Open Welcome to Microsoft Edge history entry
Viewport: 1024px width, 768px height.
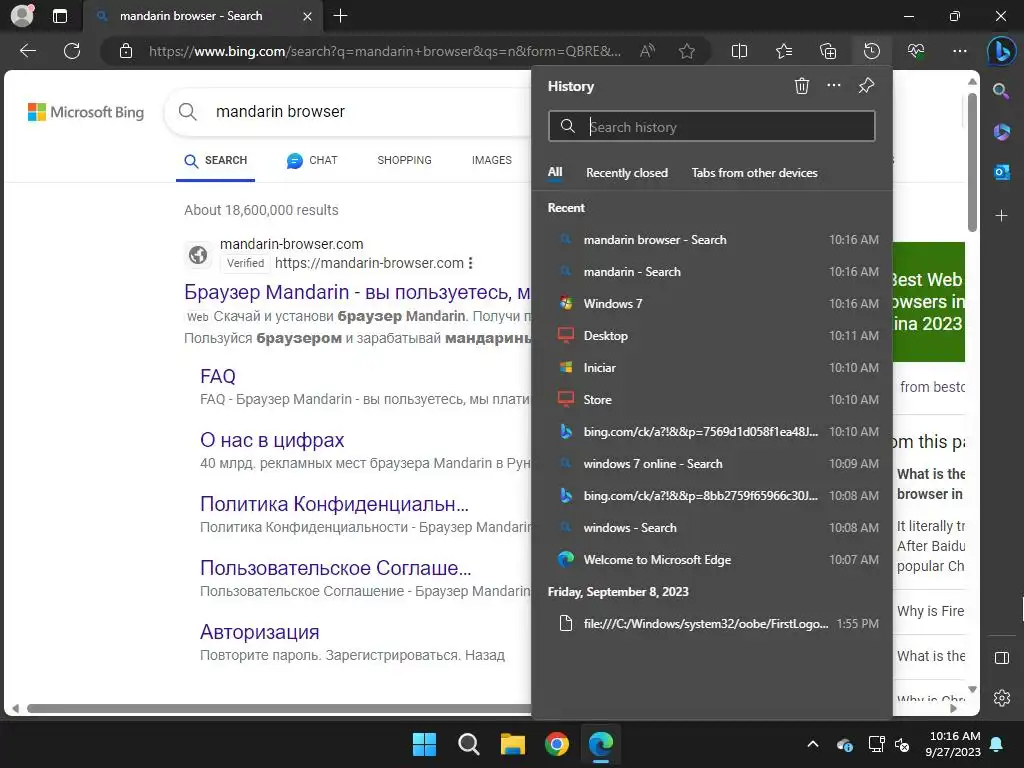[x=712, y=560]
